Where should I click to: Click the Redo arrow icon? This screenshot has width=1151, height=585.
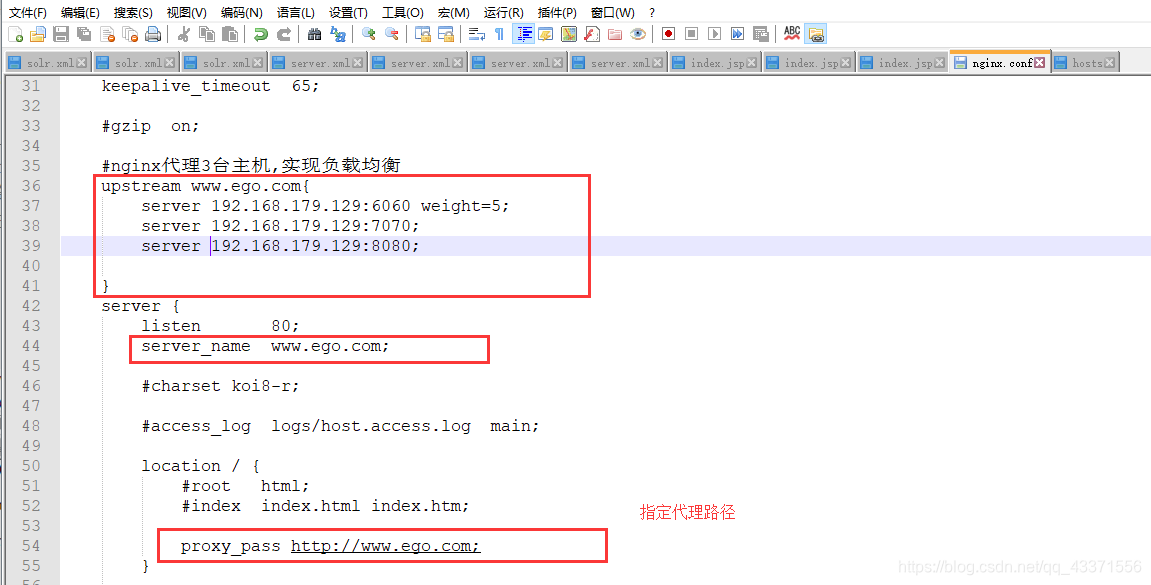tap(283, 34)
